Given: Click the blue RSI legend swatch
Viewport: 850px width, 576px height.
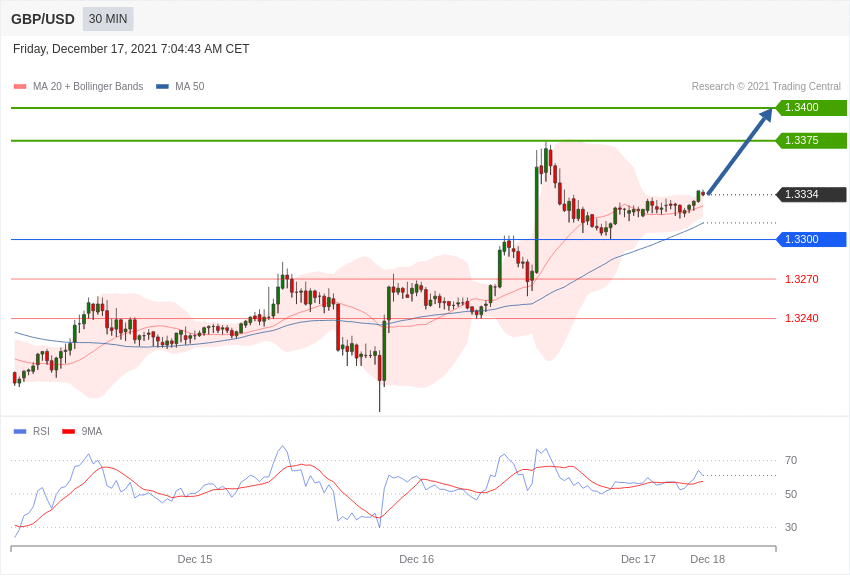Looking at the screenshot, I should click(20, 432).
